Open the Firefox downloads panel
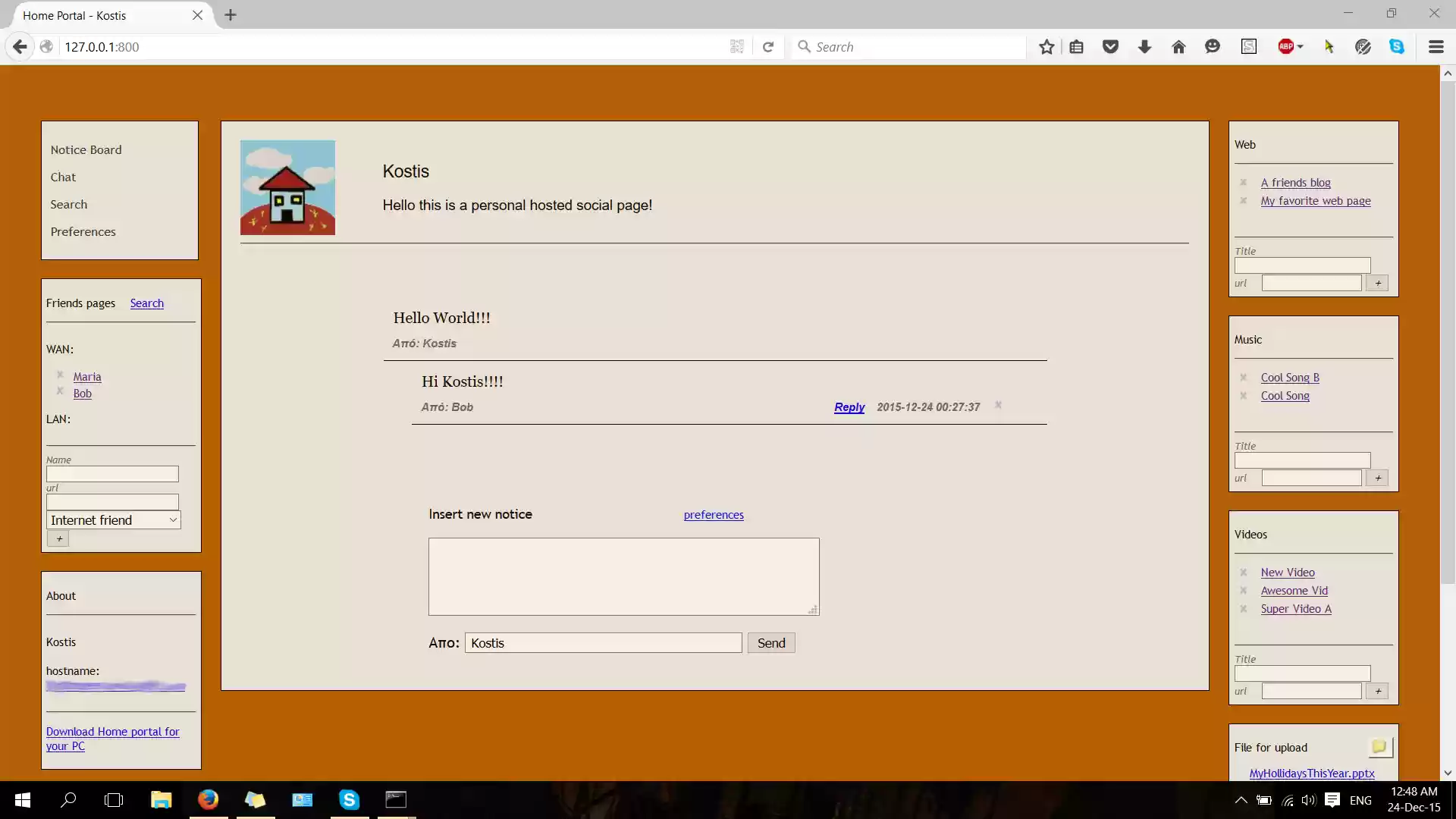 point(1144,46)
